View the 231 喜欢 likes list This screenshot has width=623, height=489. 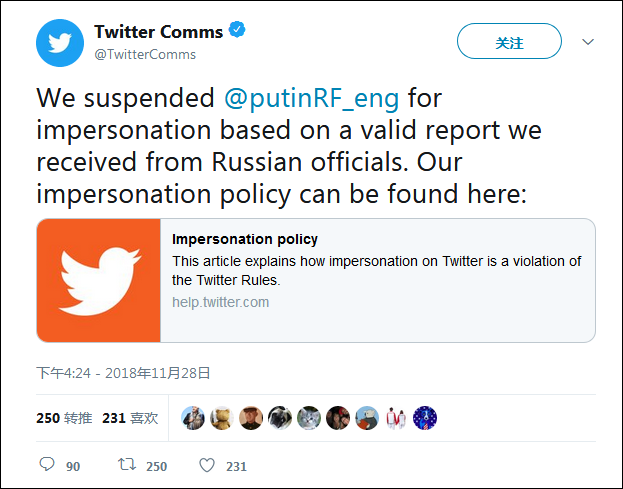point(129,418)
